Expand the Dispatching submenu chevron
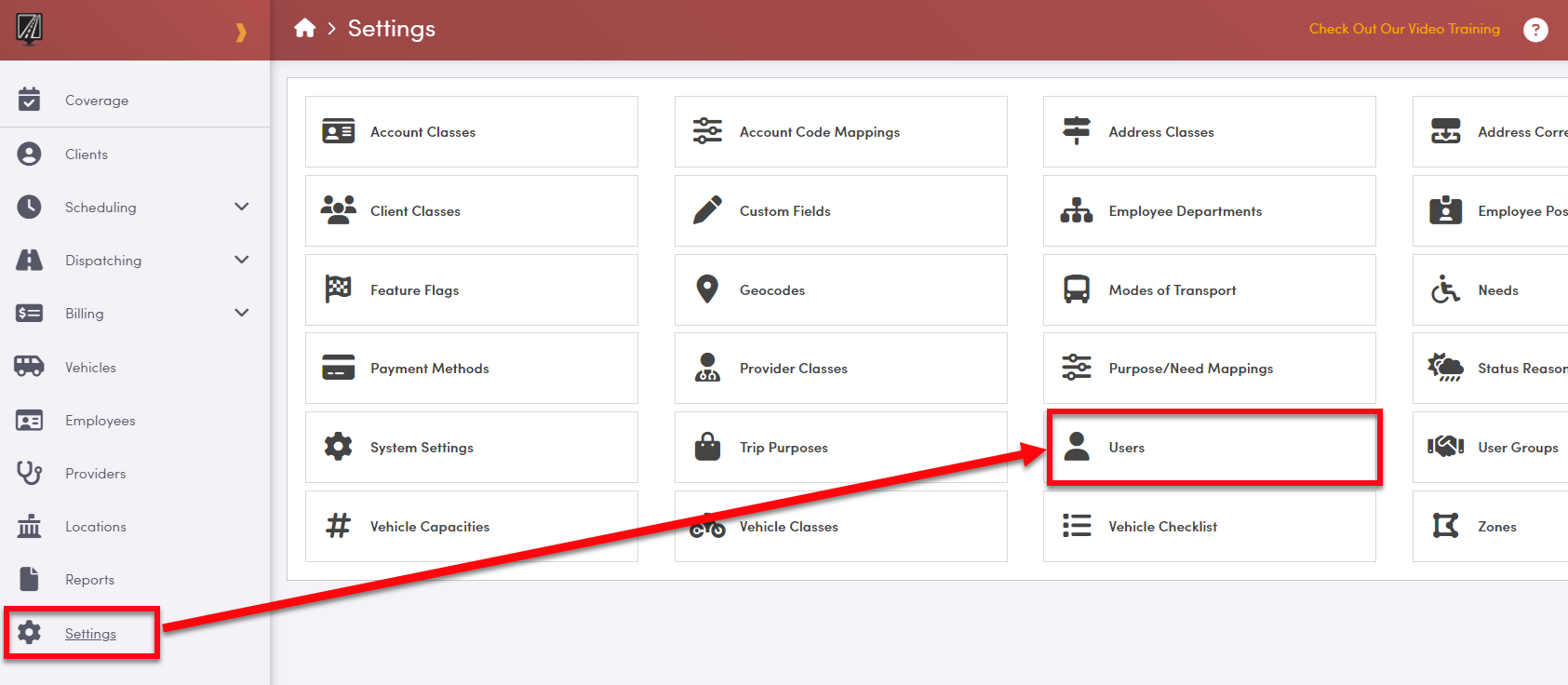 [242, 260]
